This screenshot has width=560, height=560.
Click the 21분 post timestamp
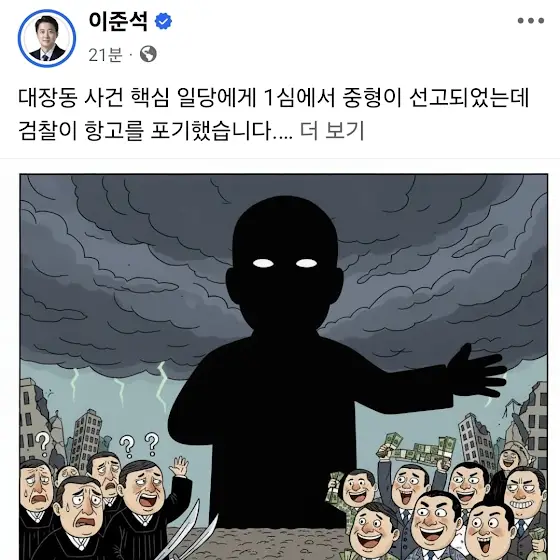click(x=105, y=55)
